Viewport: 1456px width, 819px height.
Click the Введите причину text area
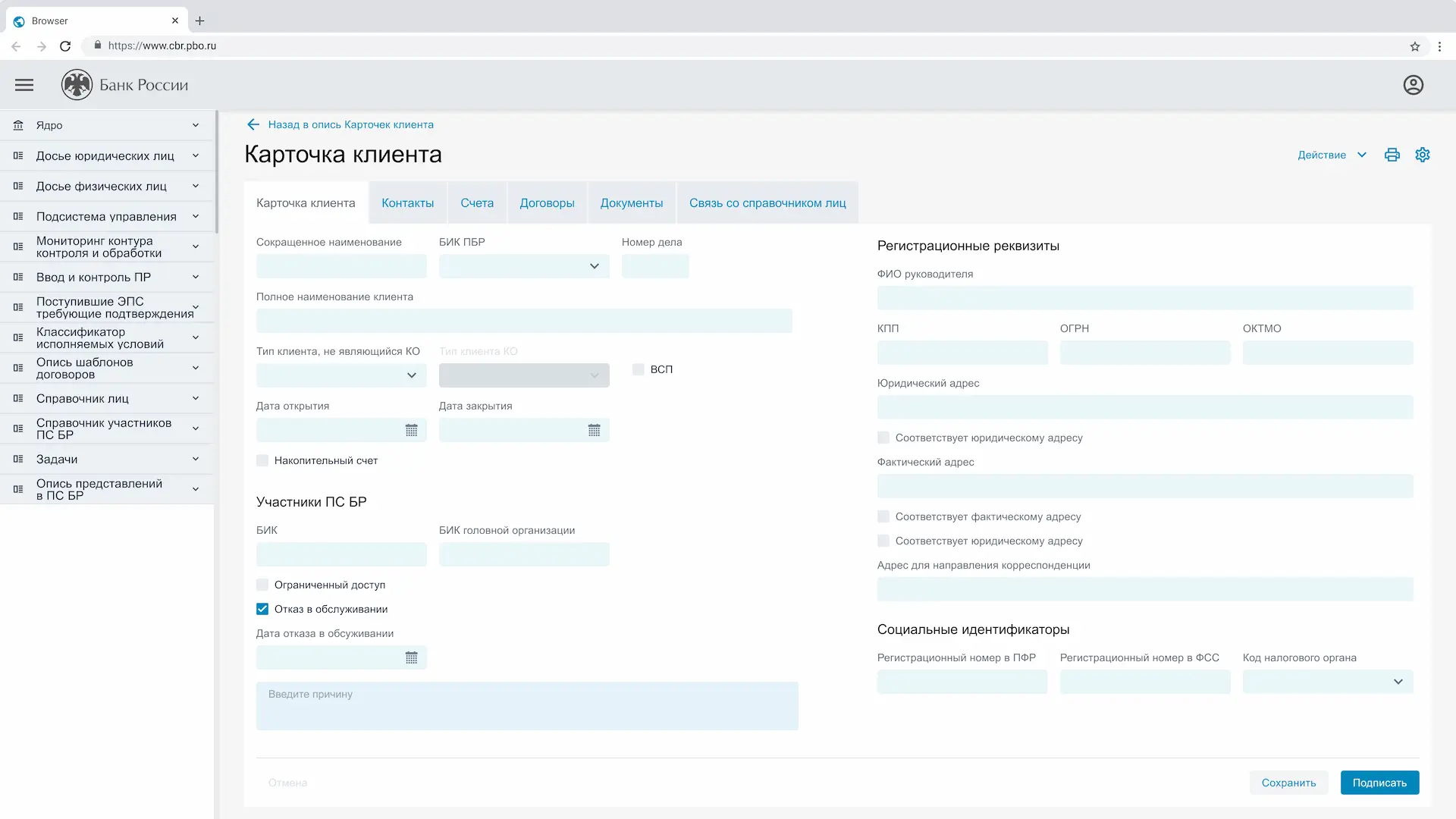526,705
